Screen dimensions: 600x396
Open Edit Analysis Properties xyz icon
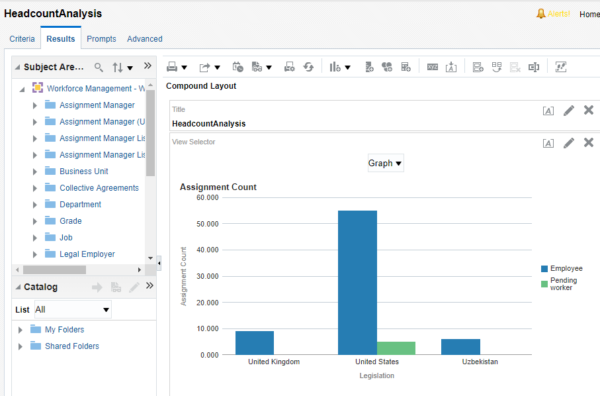432,67
